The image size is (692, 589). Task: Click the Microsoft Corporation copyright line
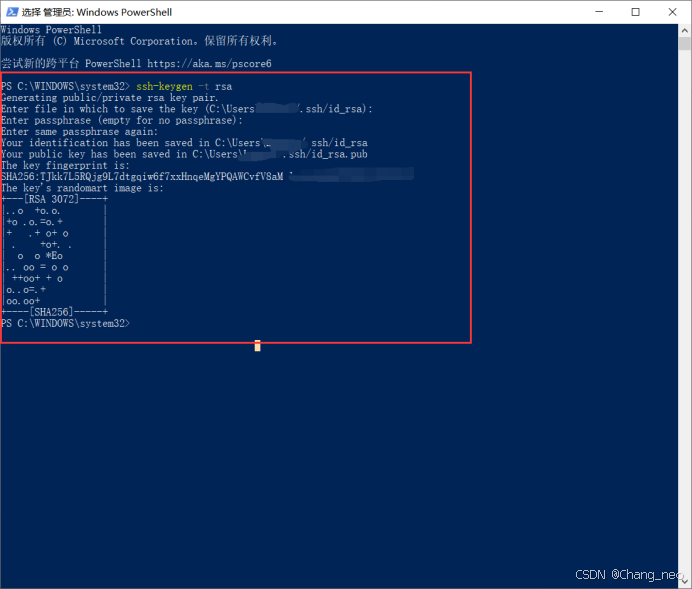point(139,41)
